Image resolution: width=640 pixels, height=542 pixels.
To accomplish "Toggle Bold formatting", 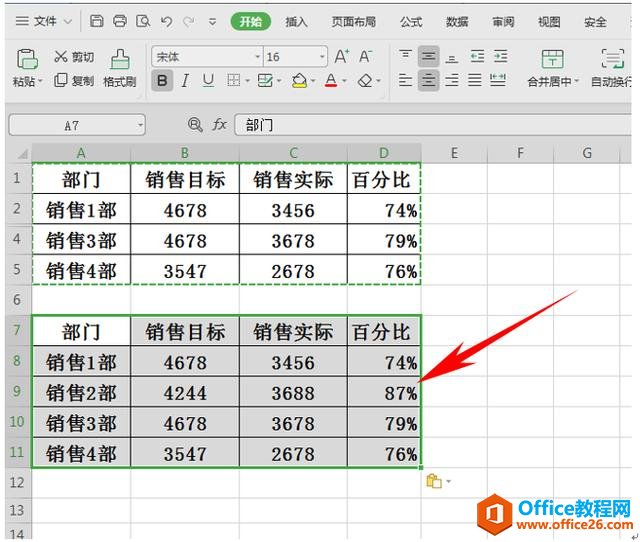I will (x=162, y=80).
